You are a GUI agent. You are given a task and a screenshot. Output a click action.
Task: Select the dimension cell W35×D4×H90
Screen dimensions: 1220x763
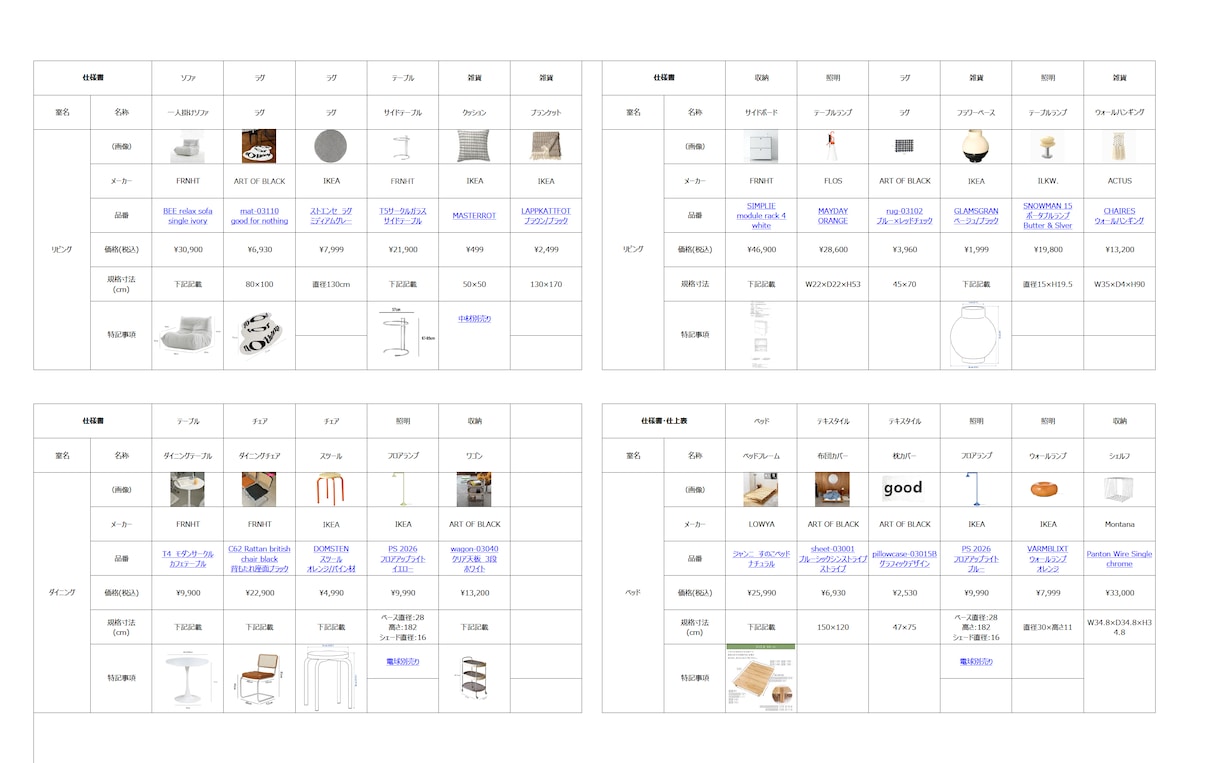click(x=1119, y=284)
